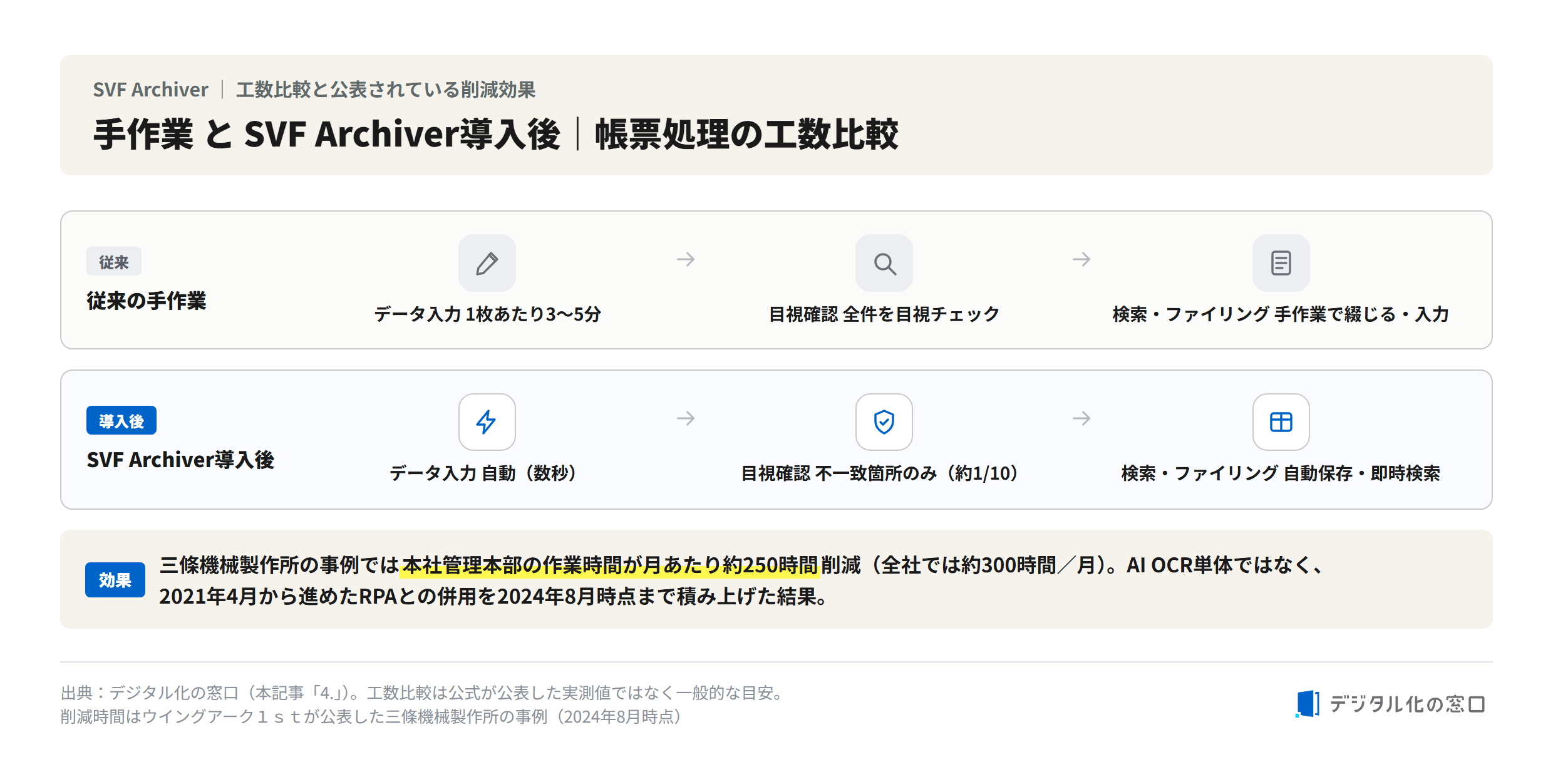The width and height of the screenshot is (1553, 784).
Task: Click the gray 従来 badge
Action: point(114,262)
